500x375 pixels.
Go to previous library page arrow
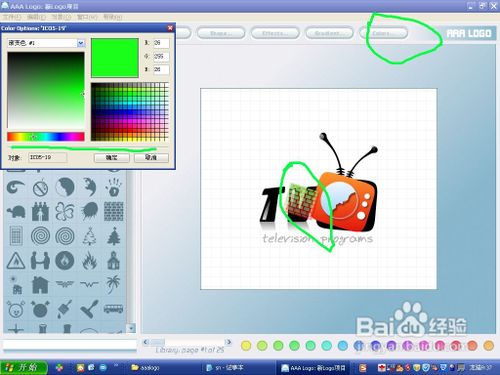click(146, 342)
